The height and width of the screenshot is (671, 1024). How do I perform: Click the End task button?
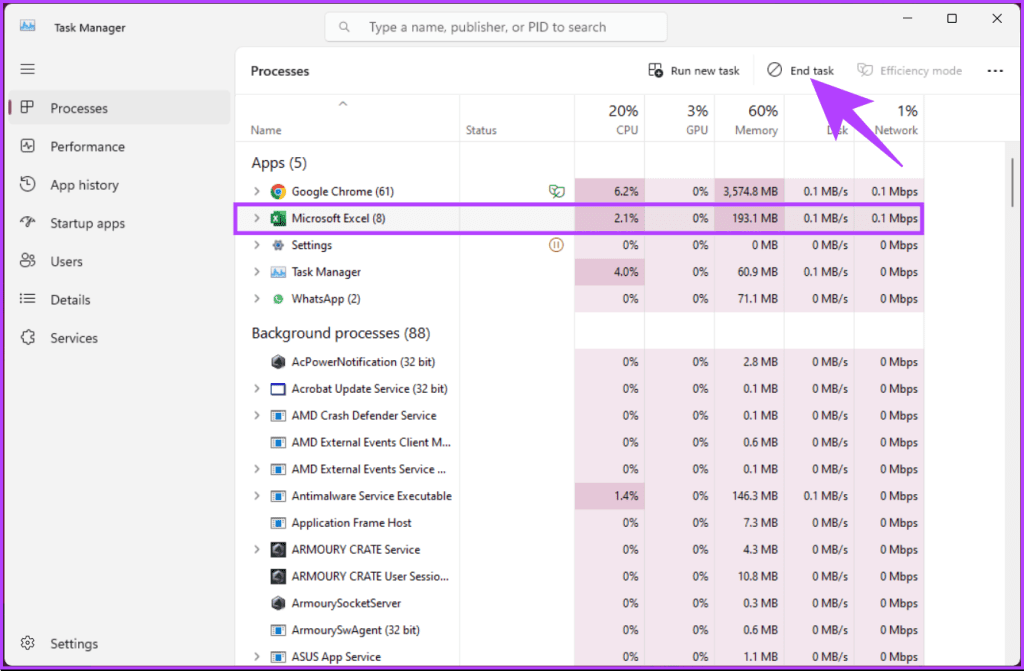(801, 71)
